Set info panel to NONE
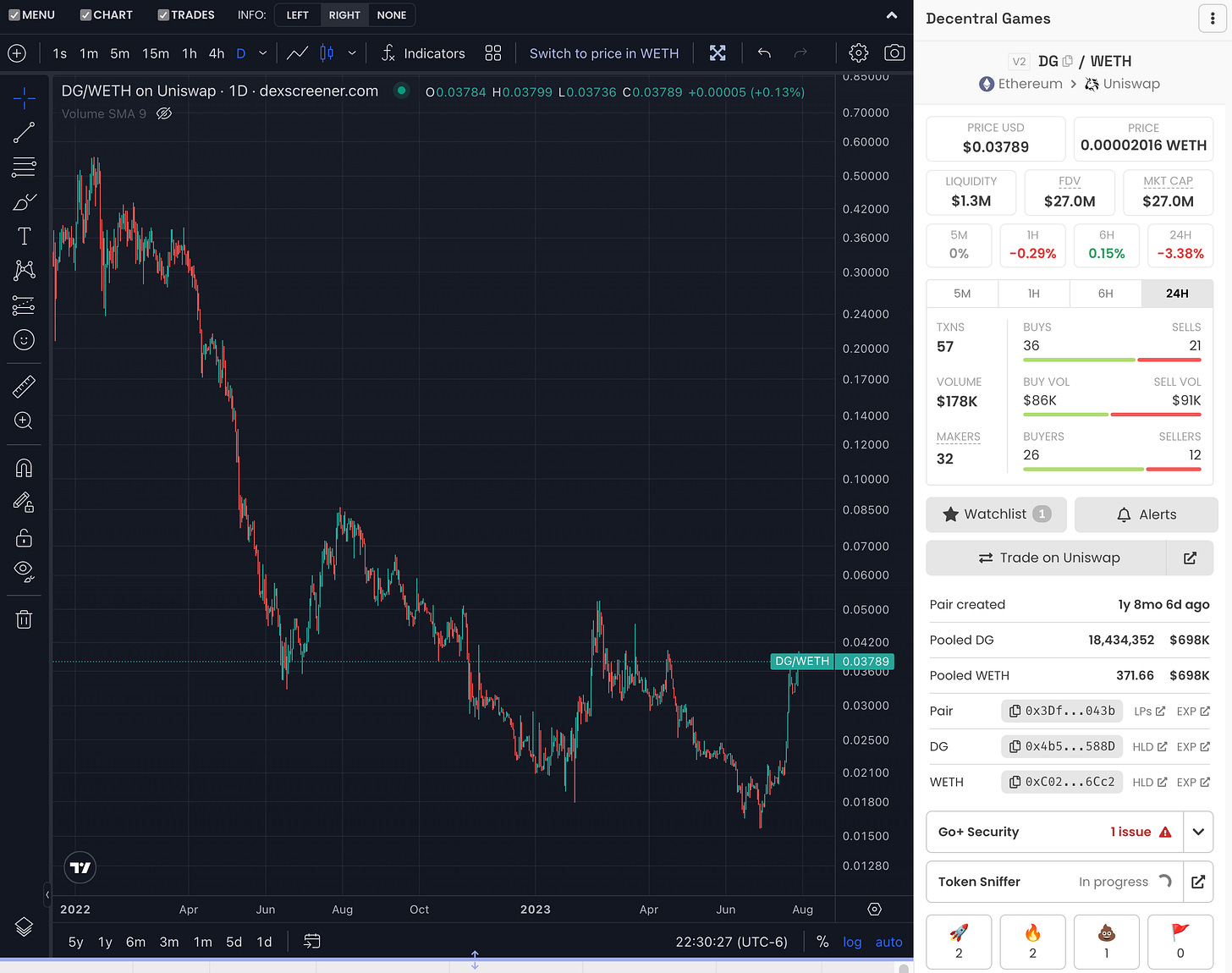The height and width of the screenshot is (973, 1232). pyautogui.click(x=392, y=15)
